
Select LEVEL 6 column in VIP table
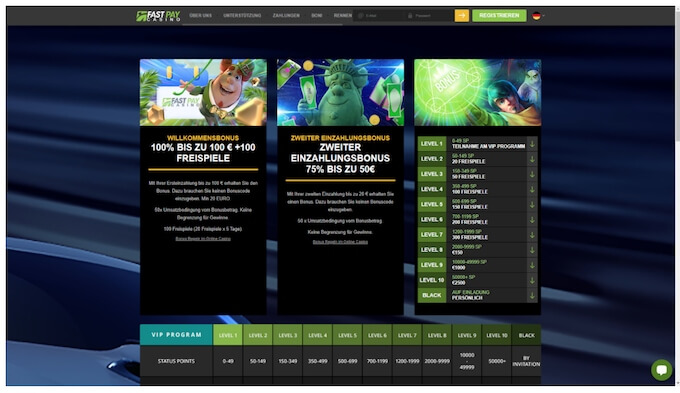pyautogui.click(x=377, y=335)
